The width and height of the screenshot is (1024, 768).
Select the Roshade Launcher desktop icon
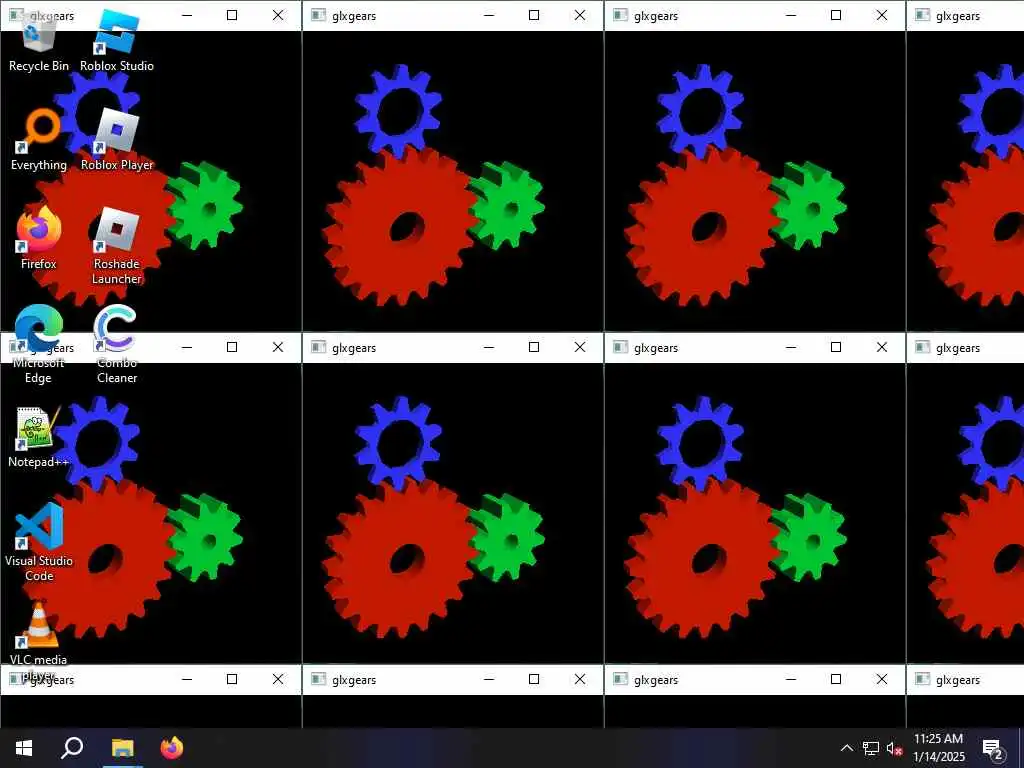click(x=117, y=247)
